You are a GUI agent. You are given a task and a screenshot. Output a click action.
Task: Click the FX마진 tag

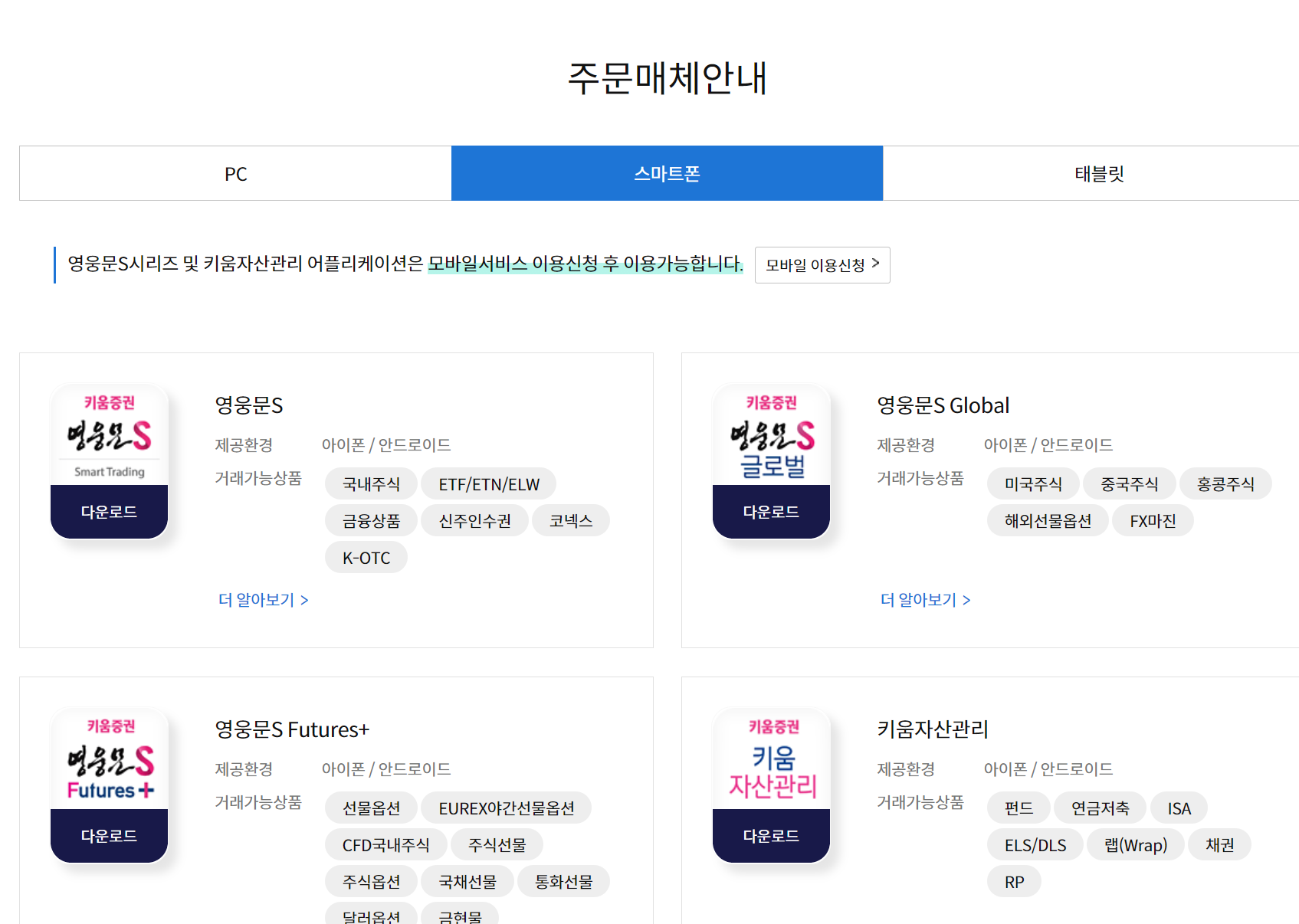pyautogui.click(x=1153, y=521)
